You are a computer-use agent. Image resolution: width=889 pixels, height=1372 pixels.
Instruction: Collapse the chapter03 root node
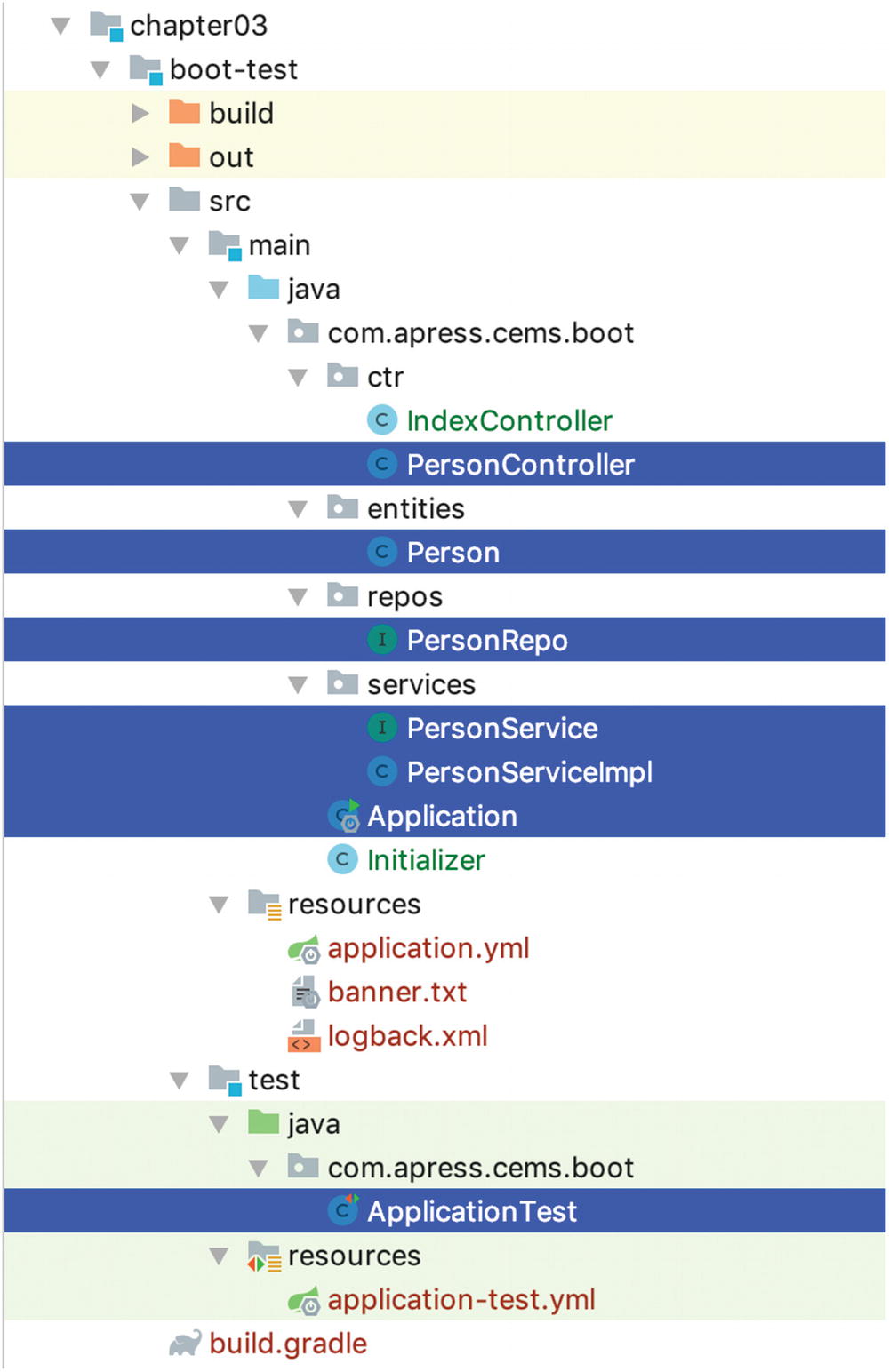pos(60,26)
